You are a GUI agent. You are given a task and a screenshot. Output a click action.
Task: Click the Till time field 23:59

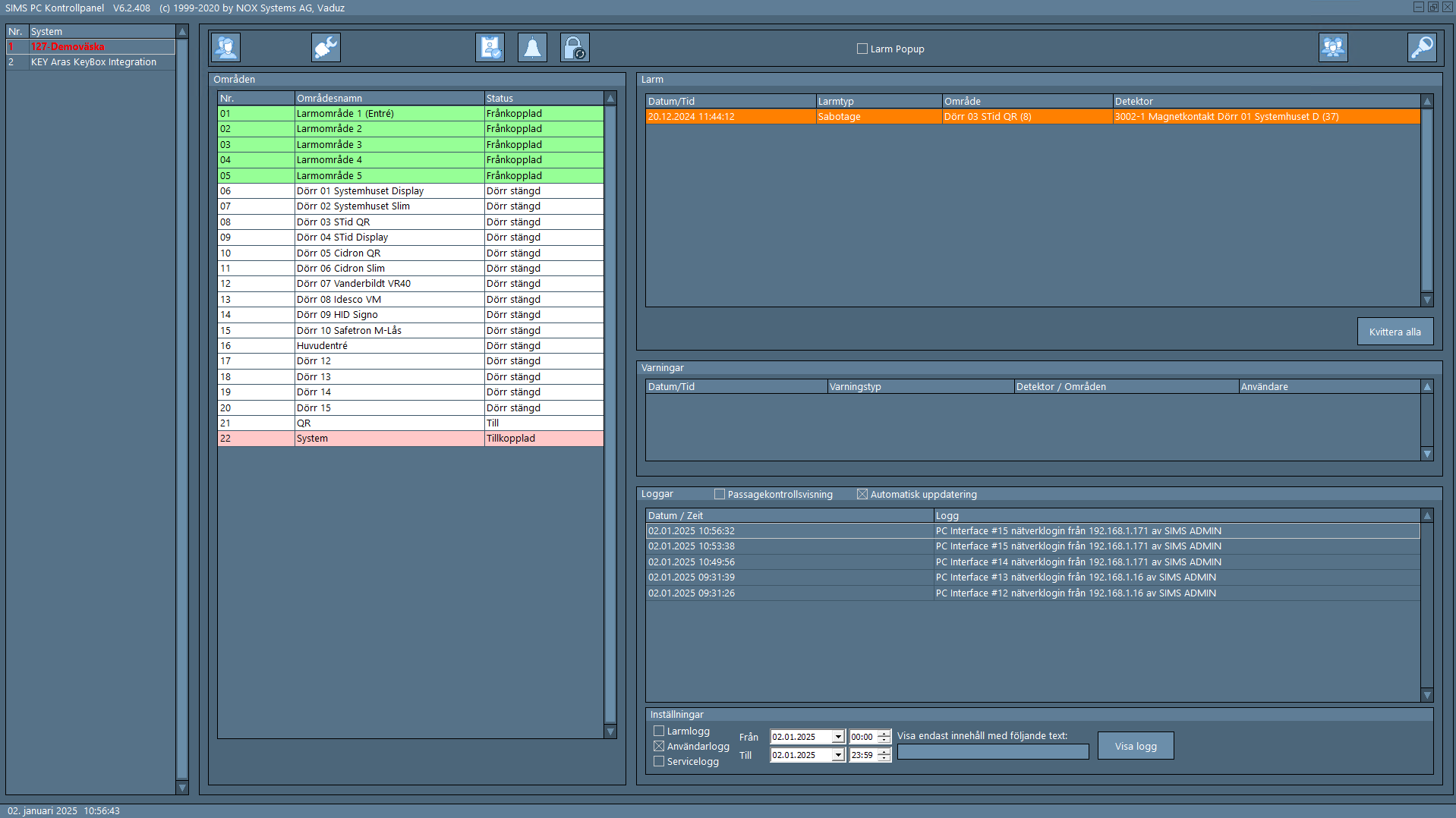click(x=863, y=755)
